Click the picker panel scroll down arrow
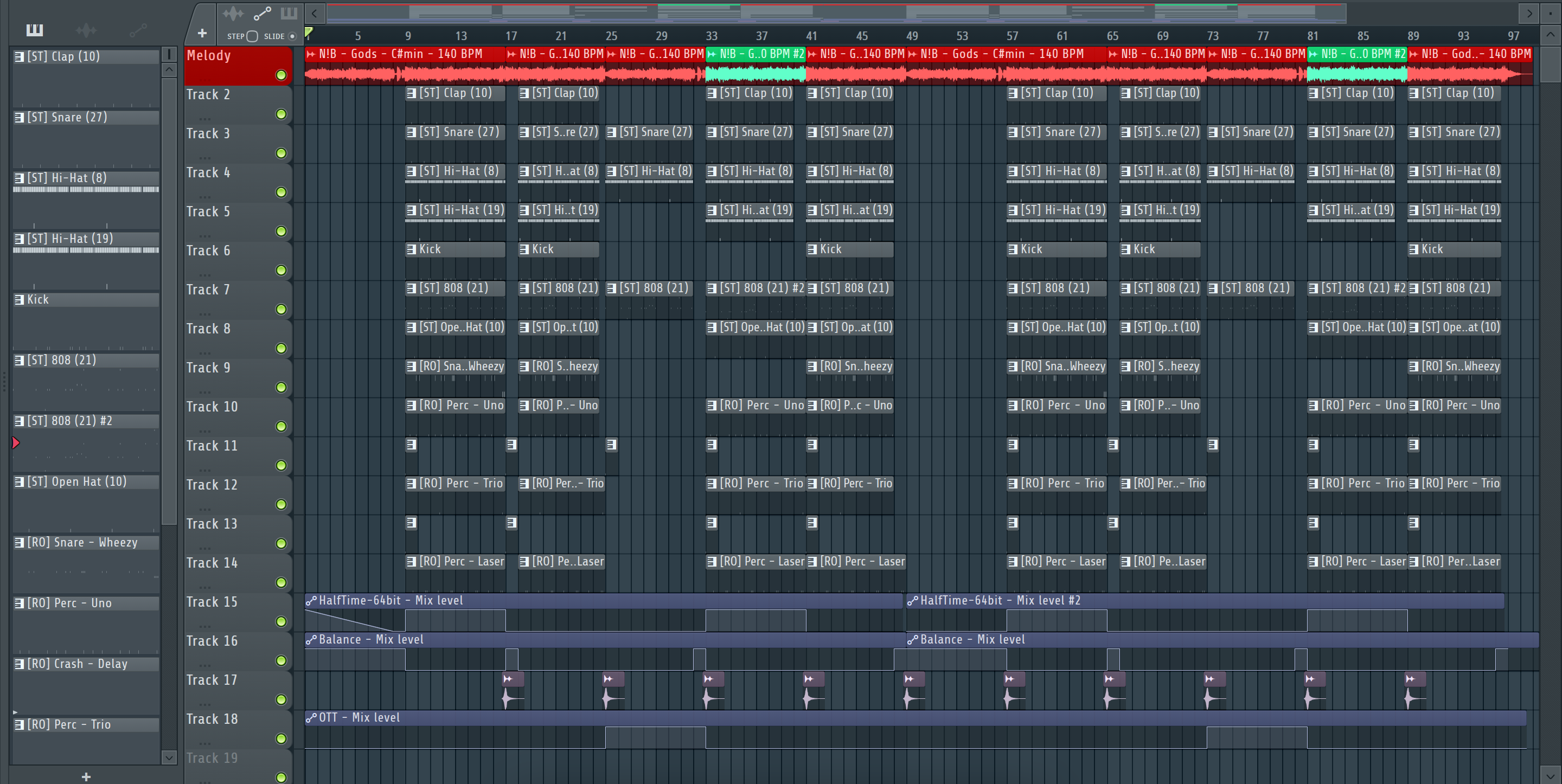Screen dimensions: 1562x784 [x=169, y=757]
